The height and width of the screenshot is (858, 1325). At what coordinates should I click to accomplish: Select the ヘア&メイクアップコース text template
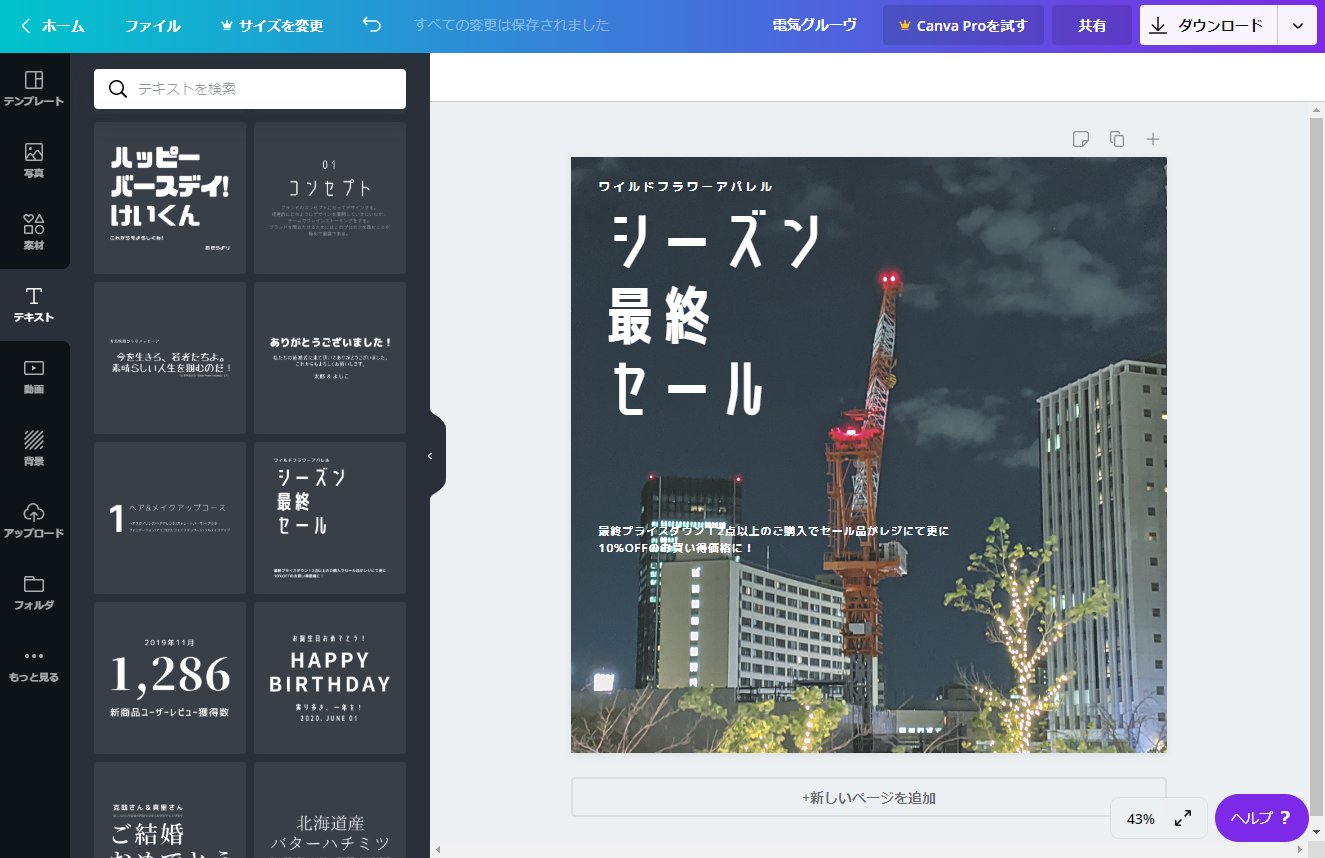[170, 518]
